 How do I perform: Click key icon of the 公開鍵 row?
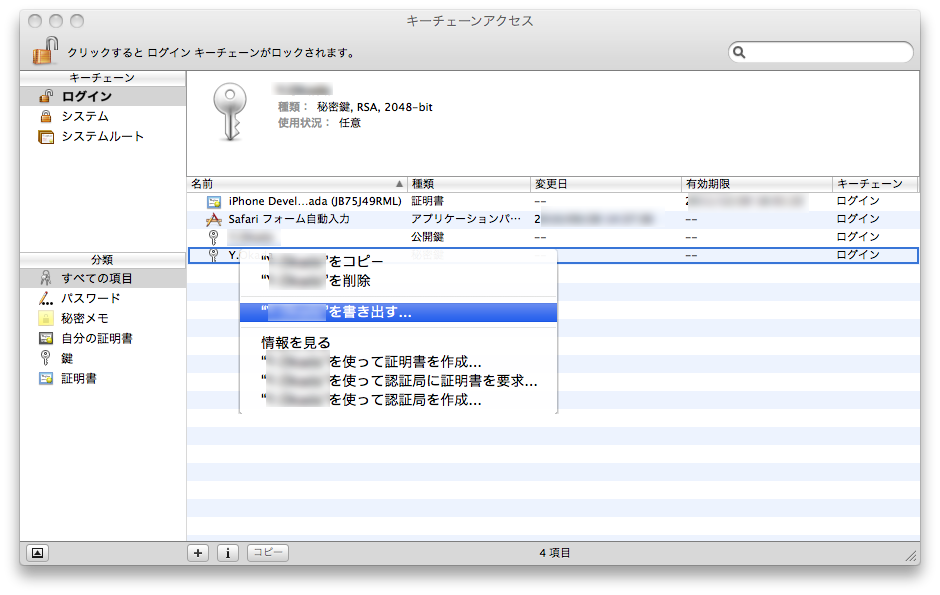coord(213,237)
